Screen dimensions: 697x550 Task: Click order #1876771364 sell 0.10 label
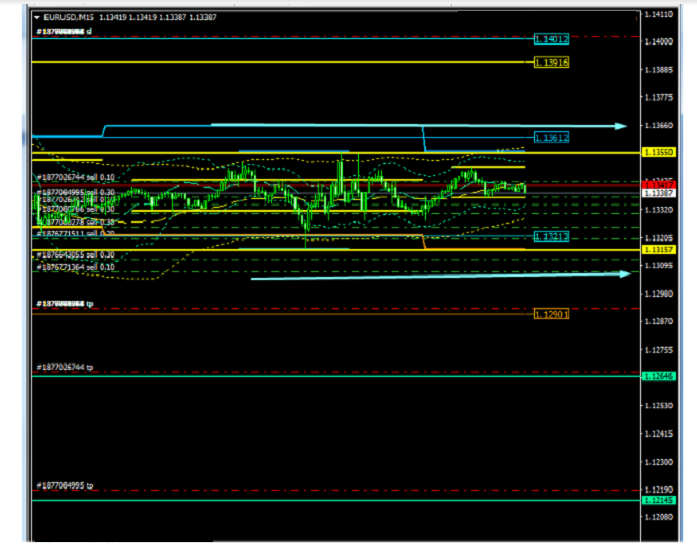point(76,267)
